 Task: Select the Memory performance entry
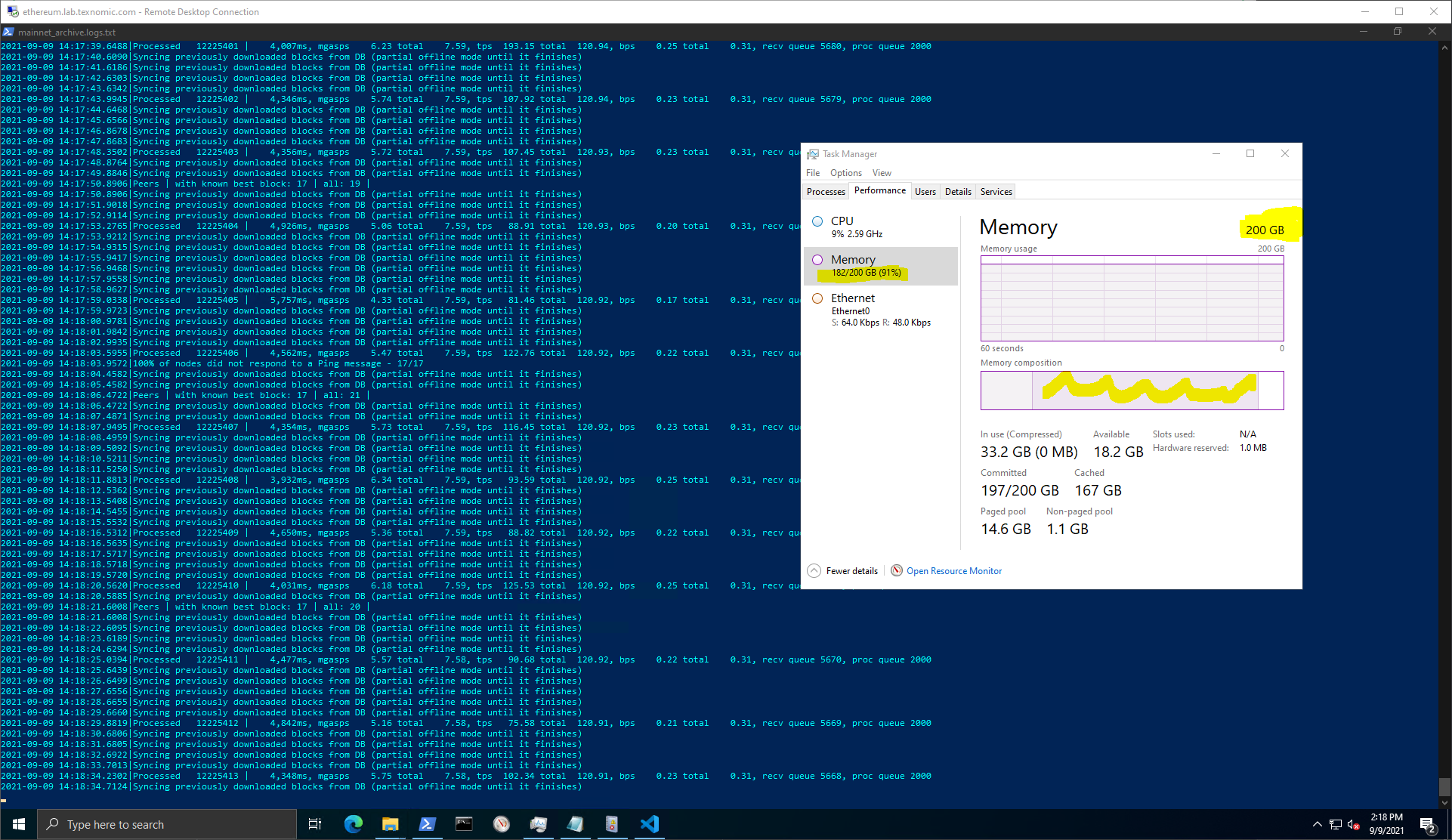(881, 266)
